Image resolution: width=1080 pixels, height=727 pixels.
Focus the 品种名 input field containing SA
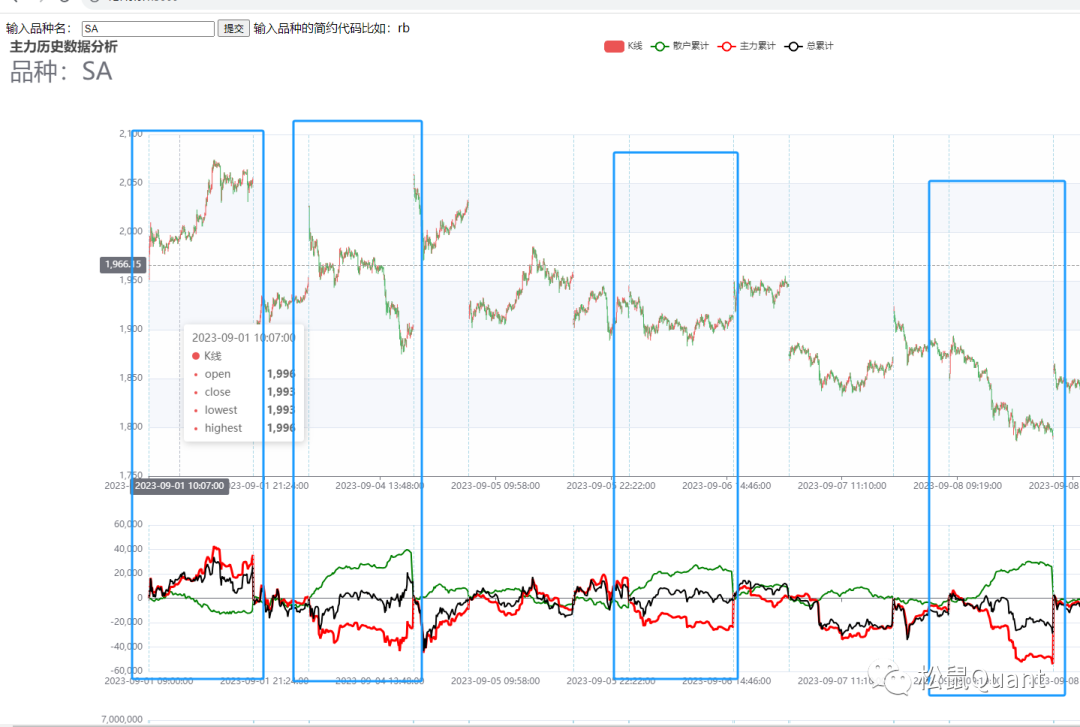pyautogui.click(x=147, y=29)
